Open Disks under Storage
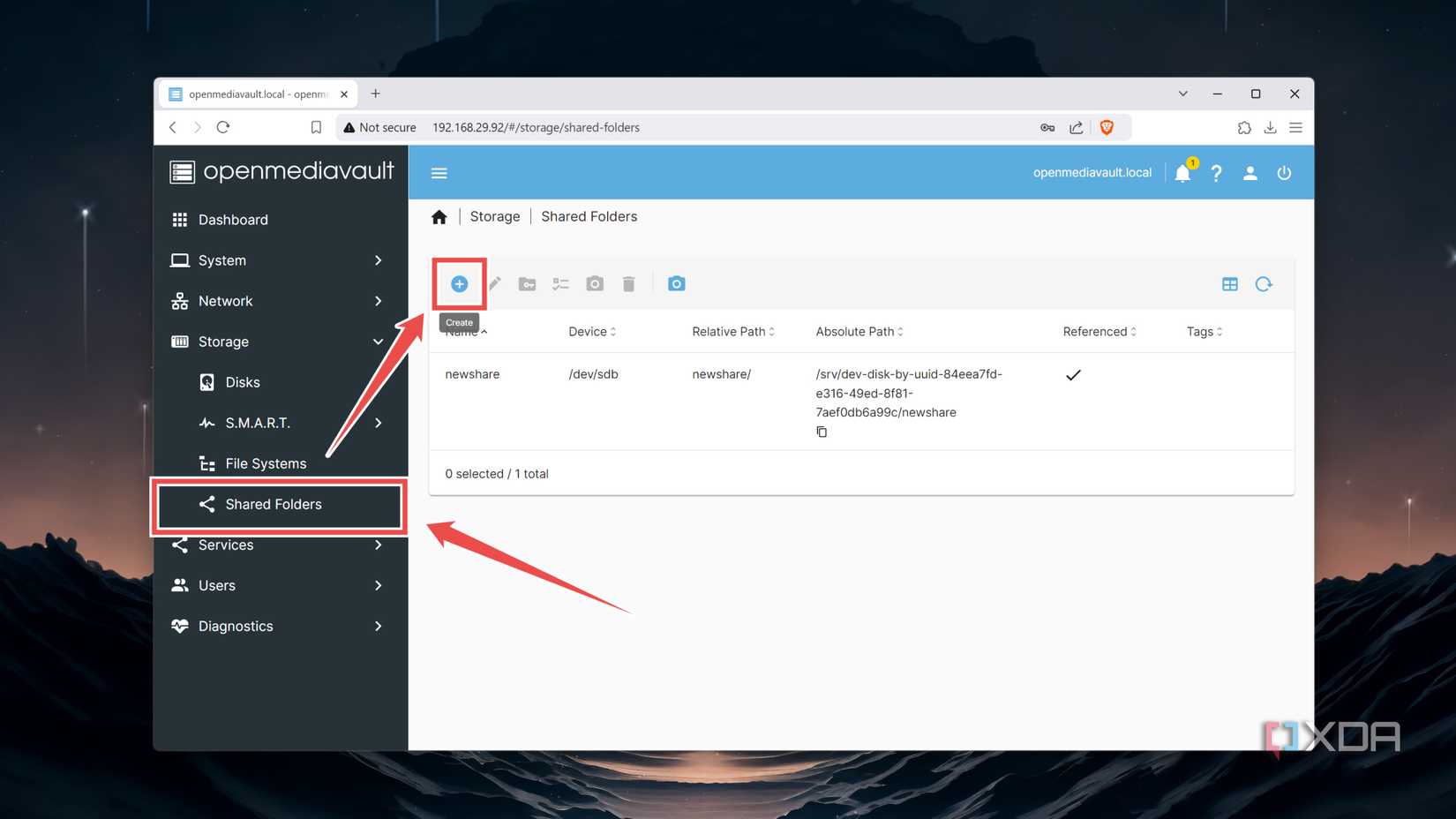The image size is (1456, 819). 281,382
